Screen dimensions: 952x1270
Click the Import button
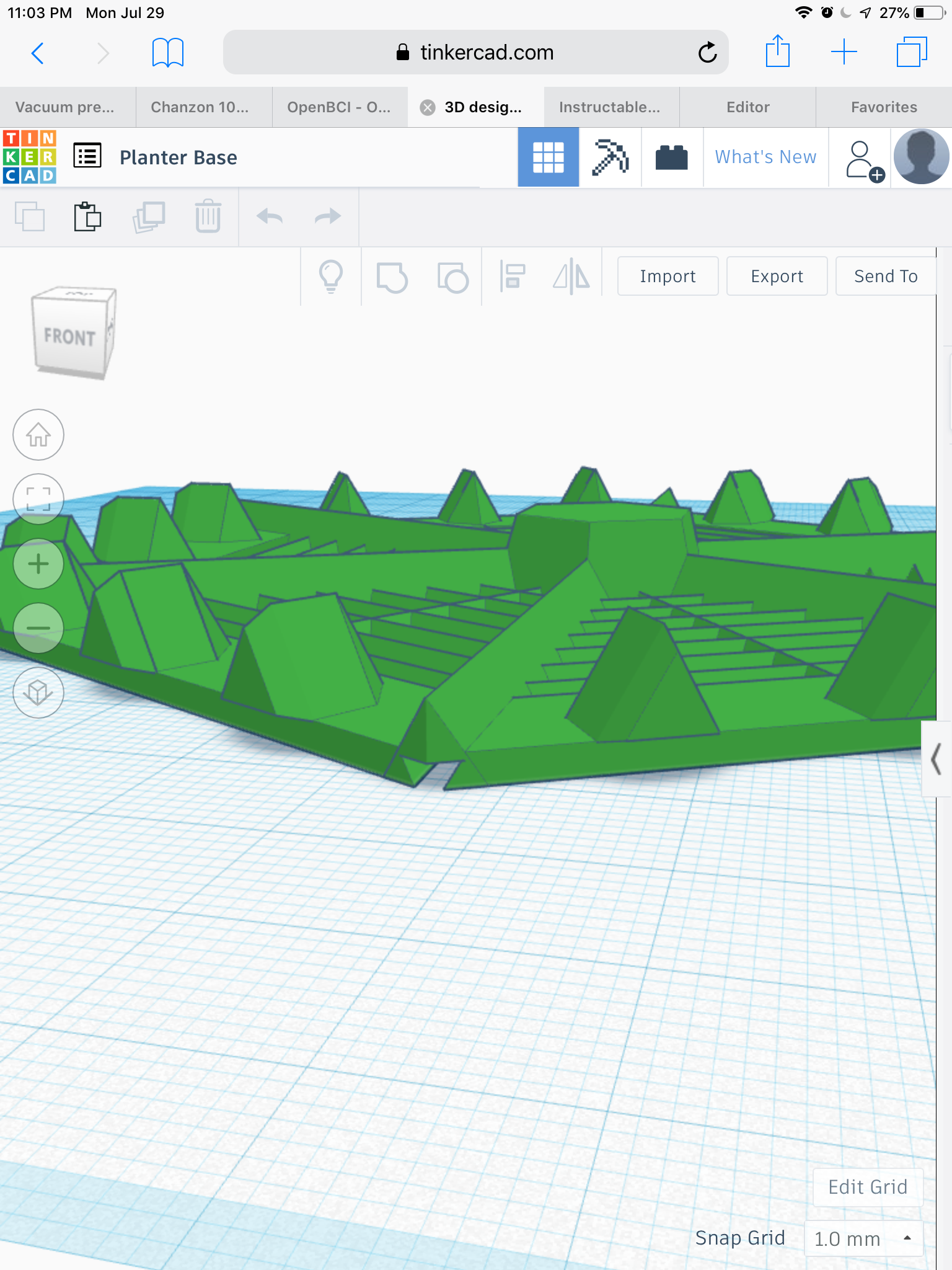(x=668, y=276)
